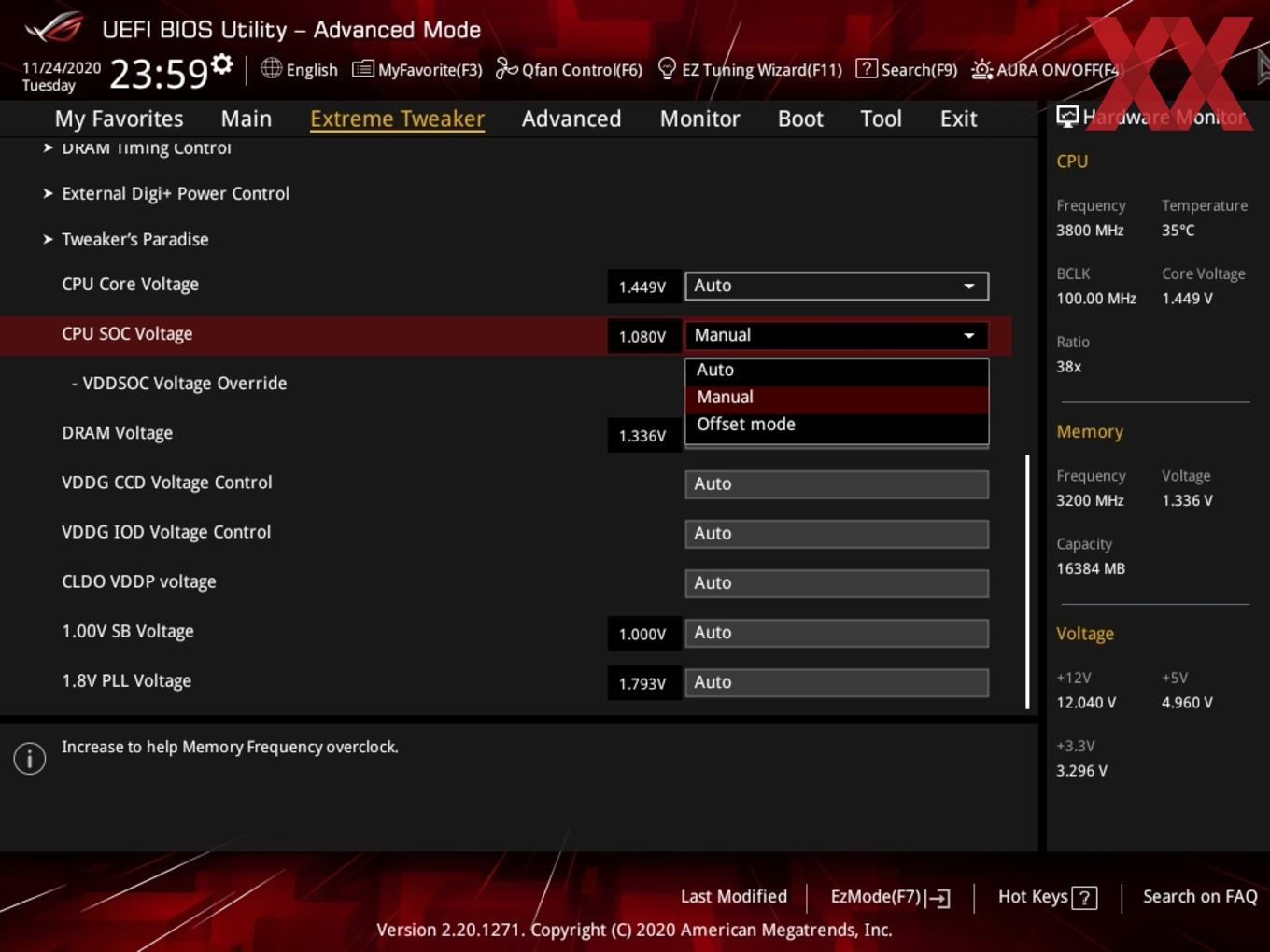The width and height of the screenshot is (1270, 952).
Task: Switch to My Favorites tab
Action: click(x=119, y=119)
